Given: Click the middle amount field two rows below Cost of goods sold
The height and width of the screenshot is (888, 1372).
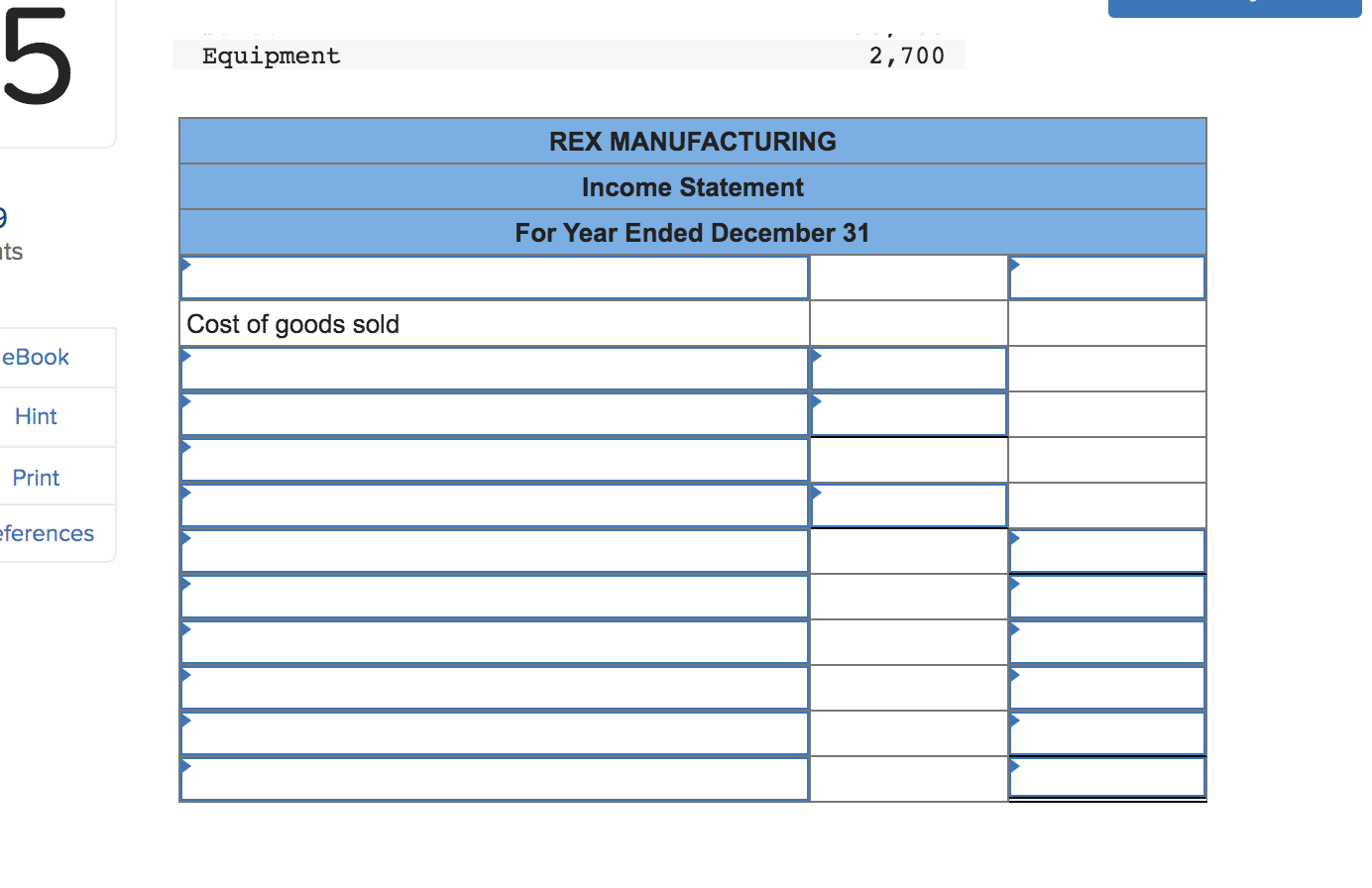Looking at the screenshot, I should coord(909,414).
